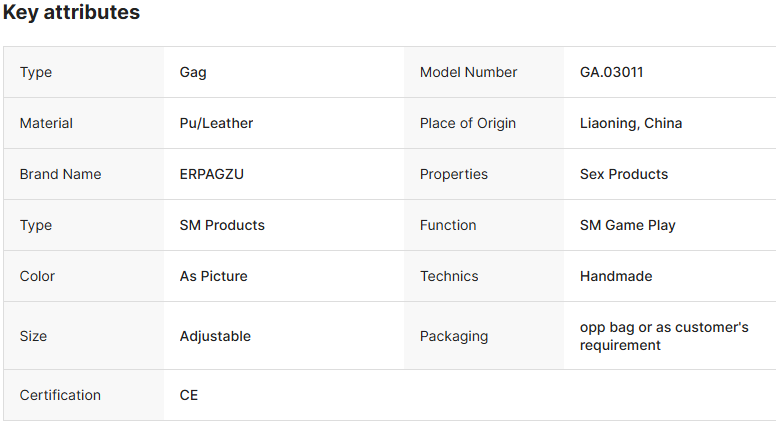Click the "Key attributes" heading
The image size is (776, 422).
tap(72, 13)
